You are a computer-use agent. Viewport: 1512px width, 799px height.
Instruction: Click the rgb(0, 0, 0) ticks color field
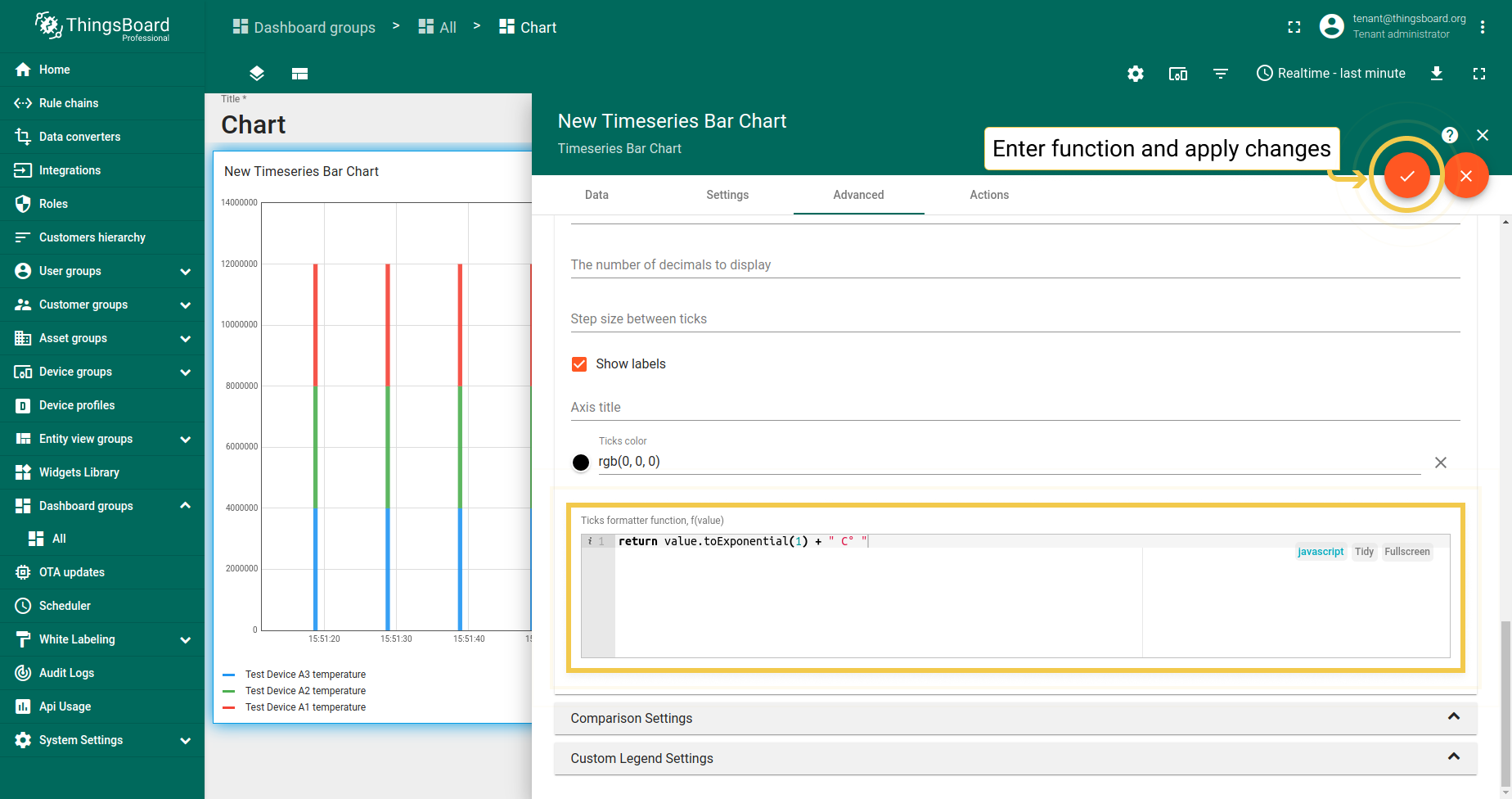pos(1010,462)
